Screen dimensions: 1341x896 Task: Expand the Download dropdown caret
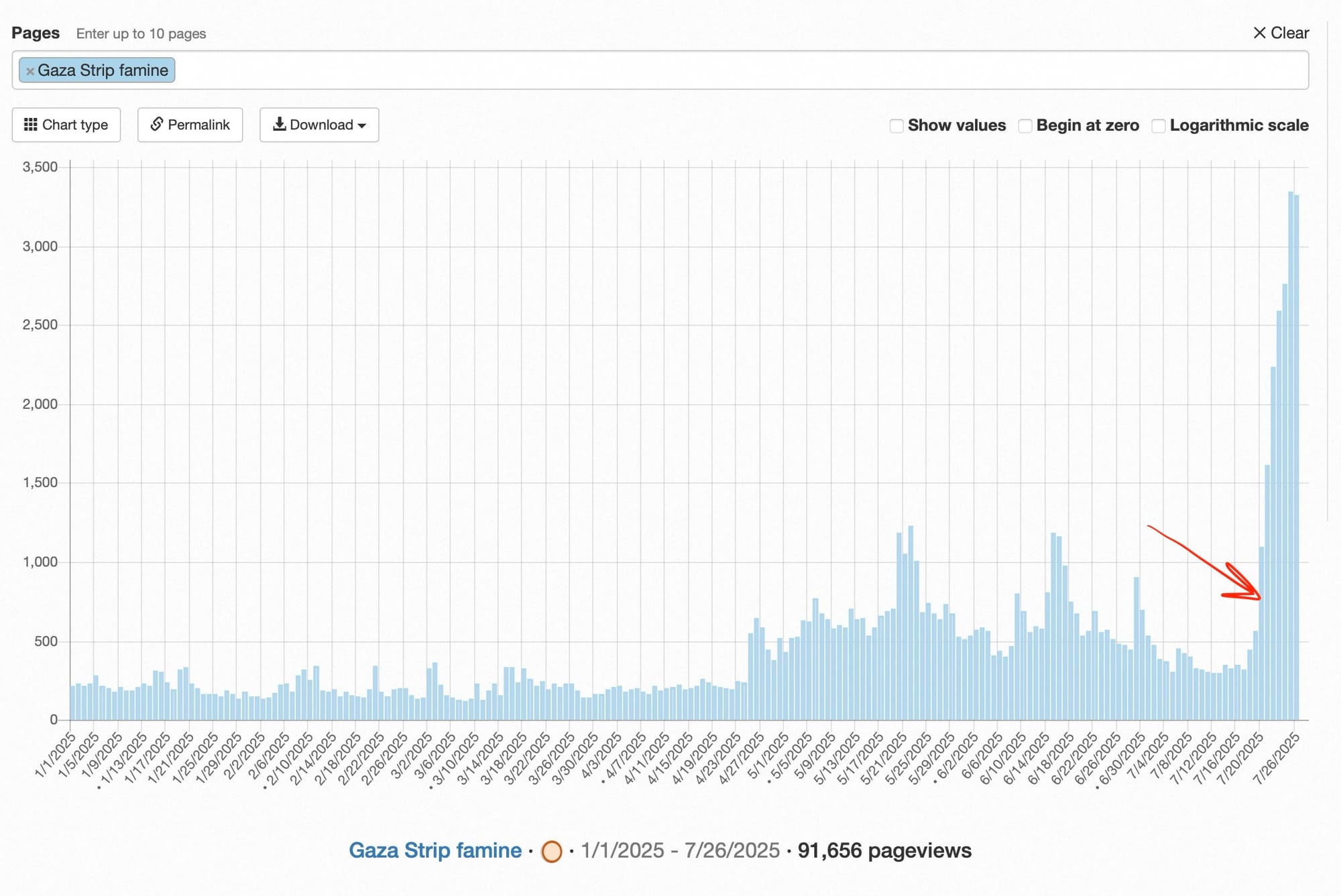click(363, 126)
